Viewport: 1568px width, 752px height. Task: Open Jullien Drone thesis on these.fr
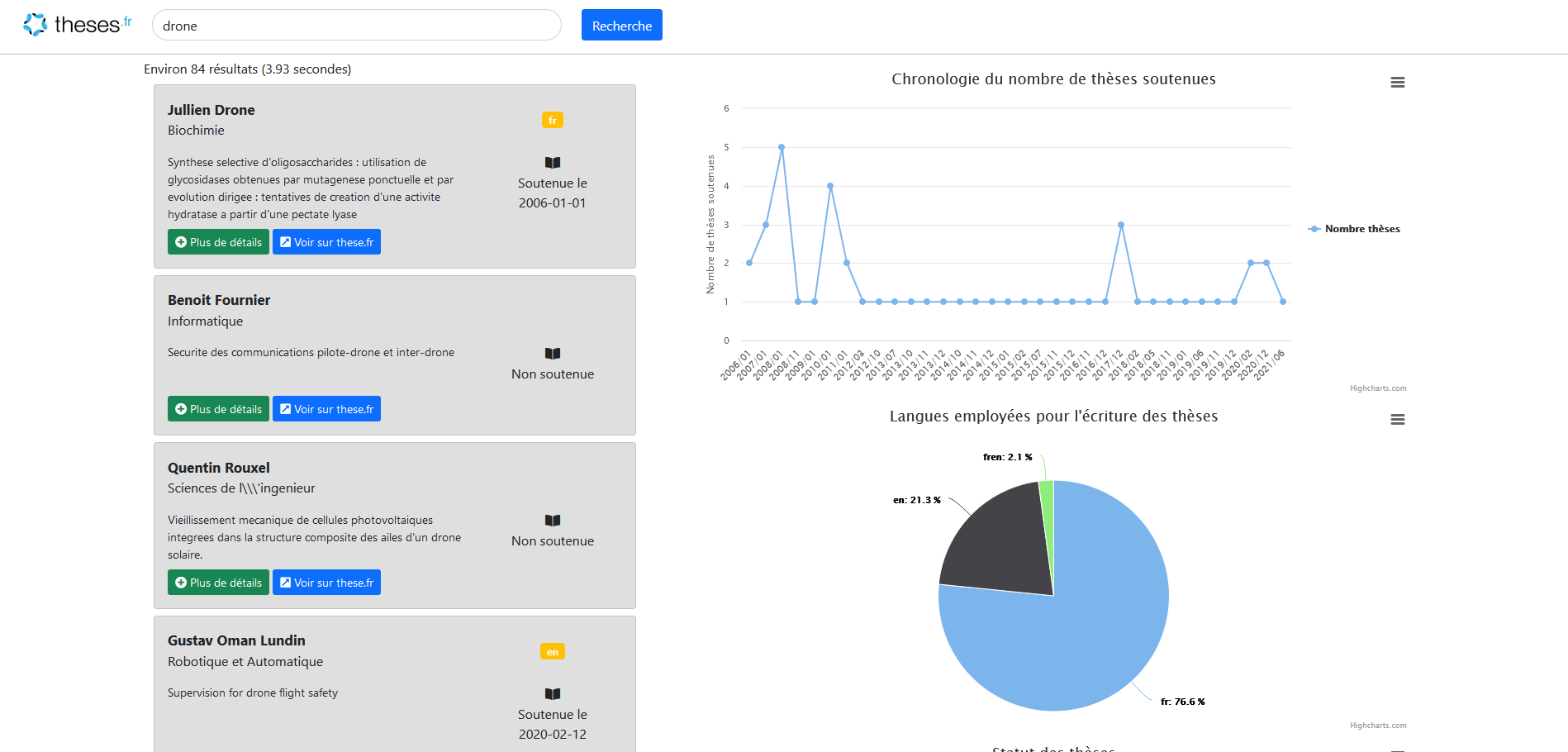[326, 242]
